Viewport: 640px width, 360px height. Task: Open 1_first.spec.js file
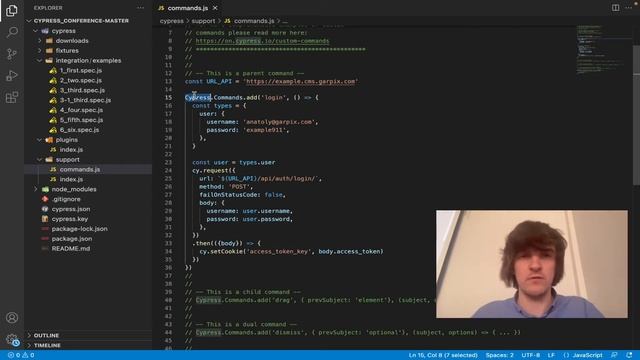pos(80,71)
